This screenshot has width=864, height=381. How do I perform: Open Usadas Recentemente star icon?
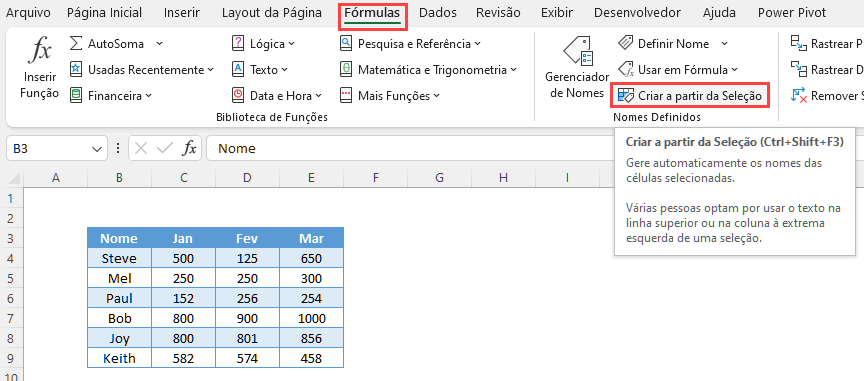tap(76, 69)
